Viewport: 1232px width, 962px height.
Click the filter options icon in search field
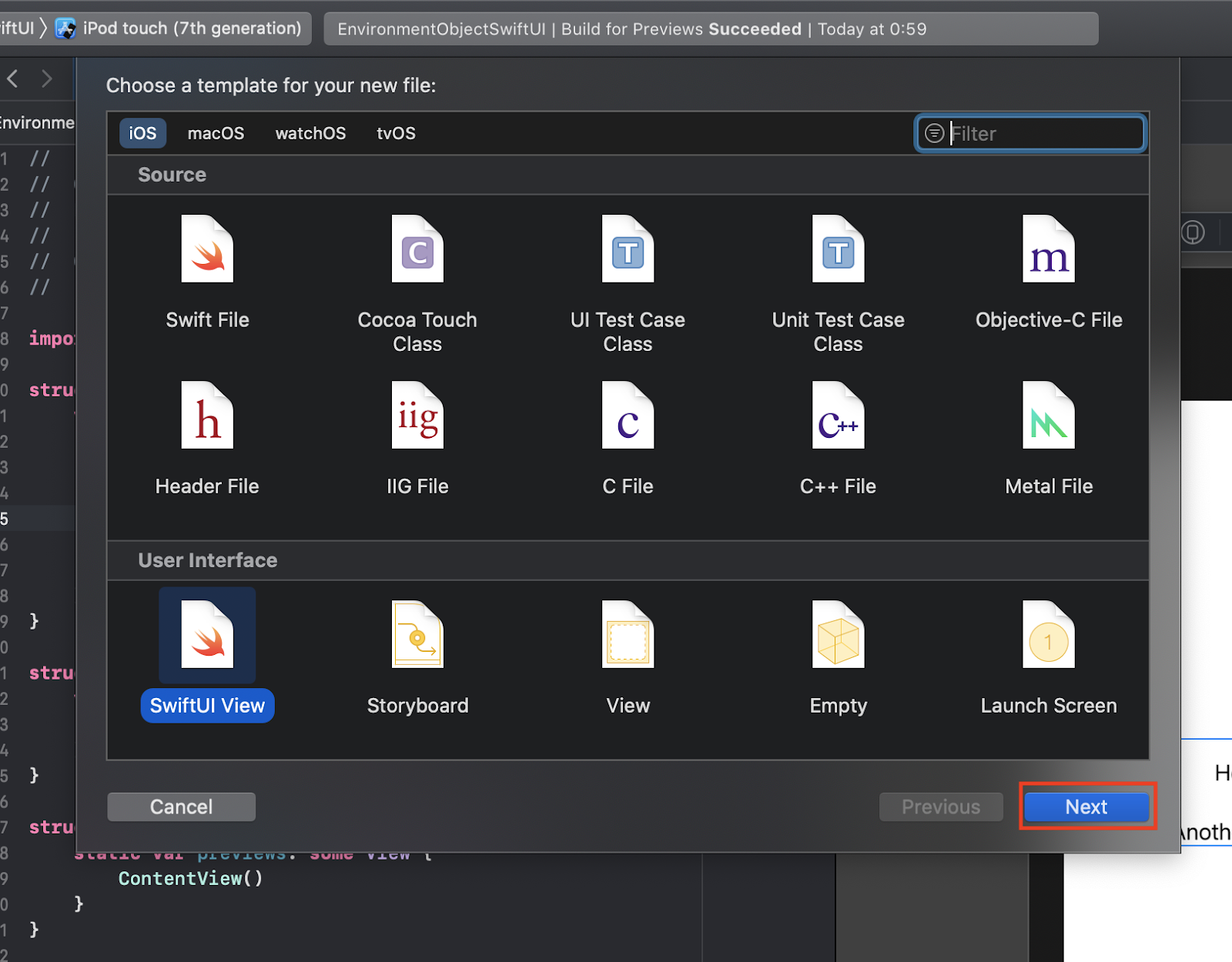(x=934, y=133)
